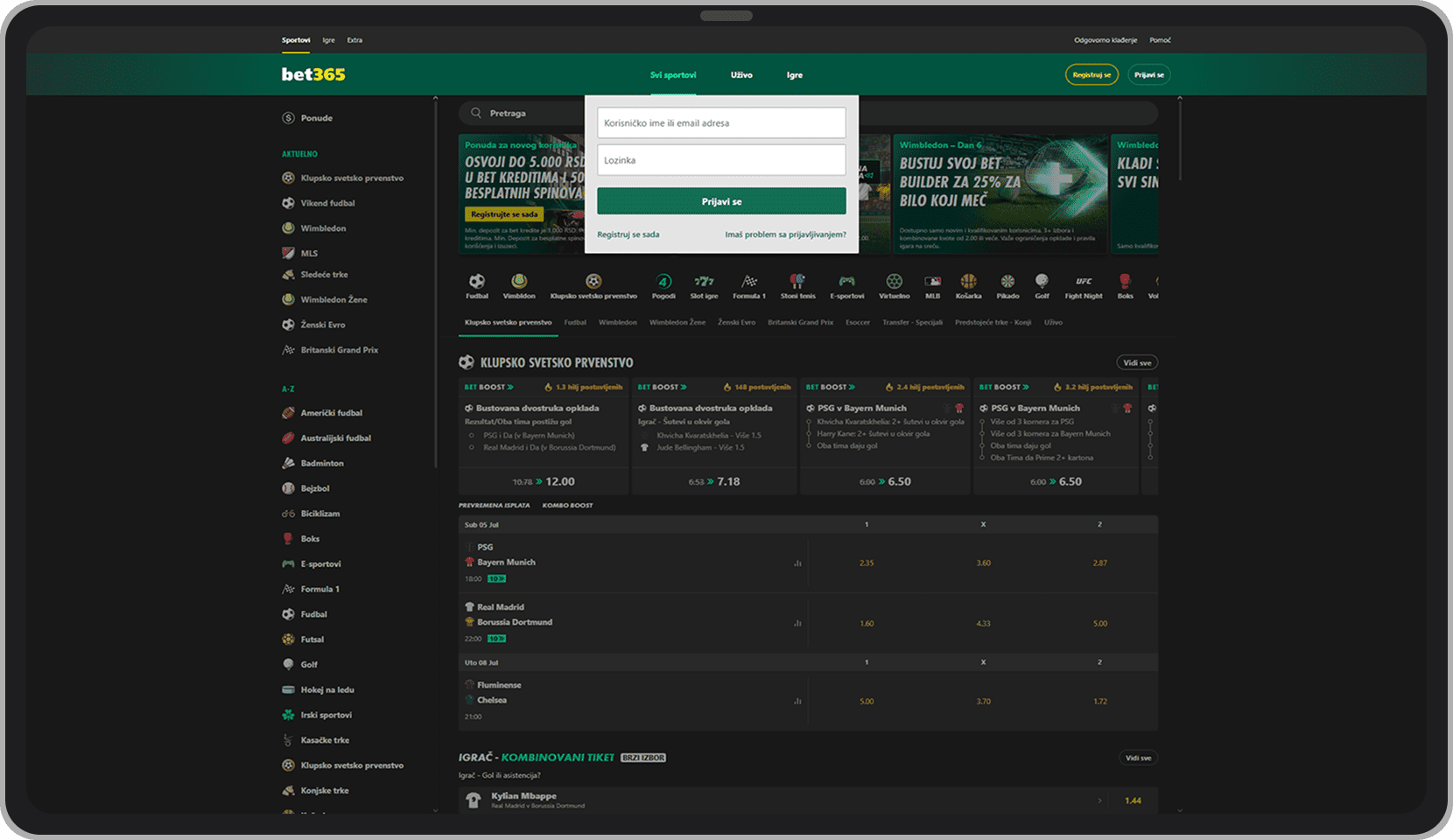Open Imaš problem sa prijavljivanjem link

[785, 234]
